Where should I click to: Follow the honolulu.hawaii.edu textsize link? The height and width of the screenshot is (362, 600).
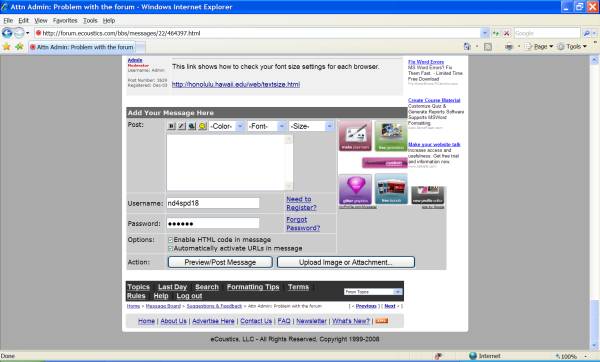236,84
